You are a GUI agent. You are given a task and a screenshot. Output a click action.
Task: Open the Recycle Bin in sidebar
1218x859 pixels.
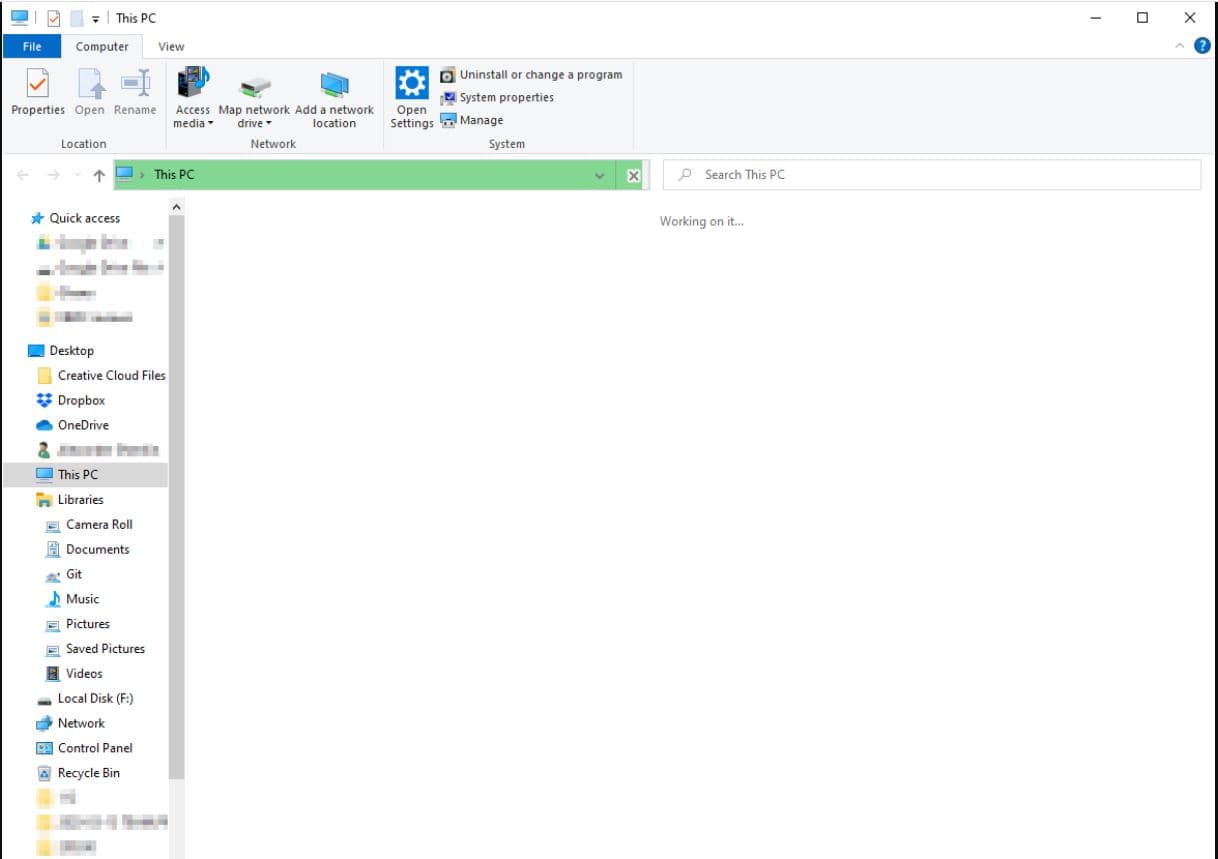coord(88,773)
